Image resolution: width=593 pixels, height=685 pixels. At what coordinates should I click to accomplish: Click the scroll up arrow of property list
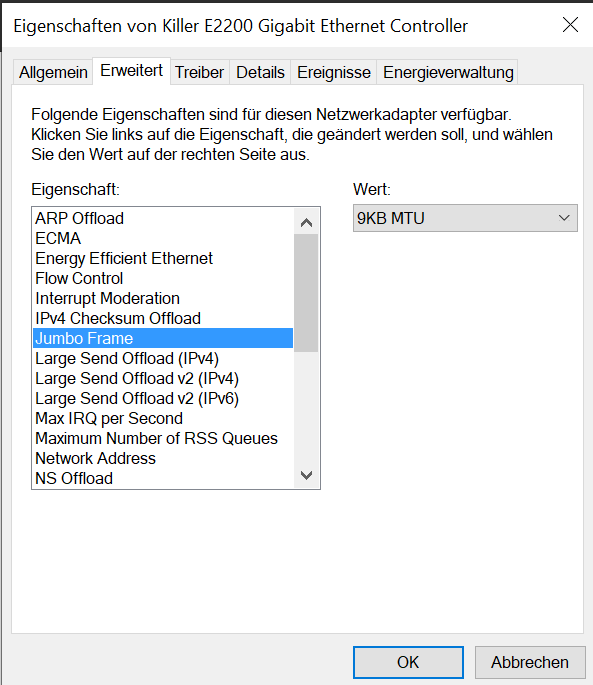click(x=306, y=223)
